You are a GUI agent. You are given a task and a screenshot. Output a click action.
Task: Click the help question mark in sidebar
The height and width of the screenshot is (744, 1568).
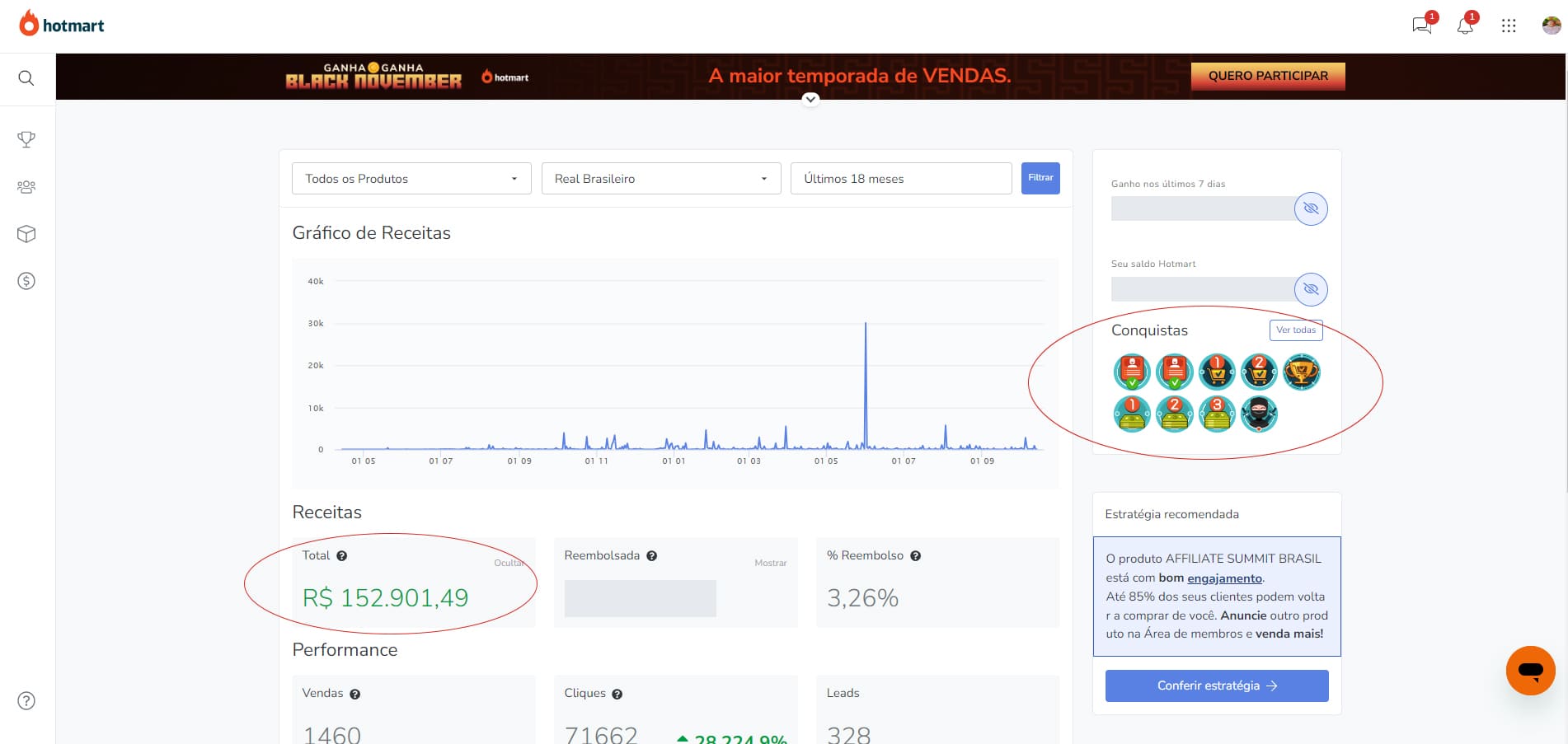26,701
